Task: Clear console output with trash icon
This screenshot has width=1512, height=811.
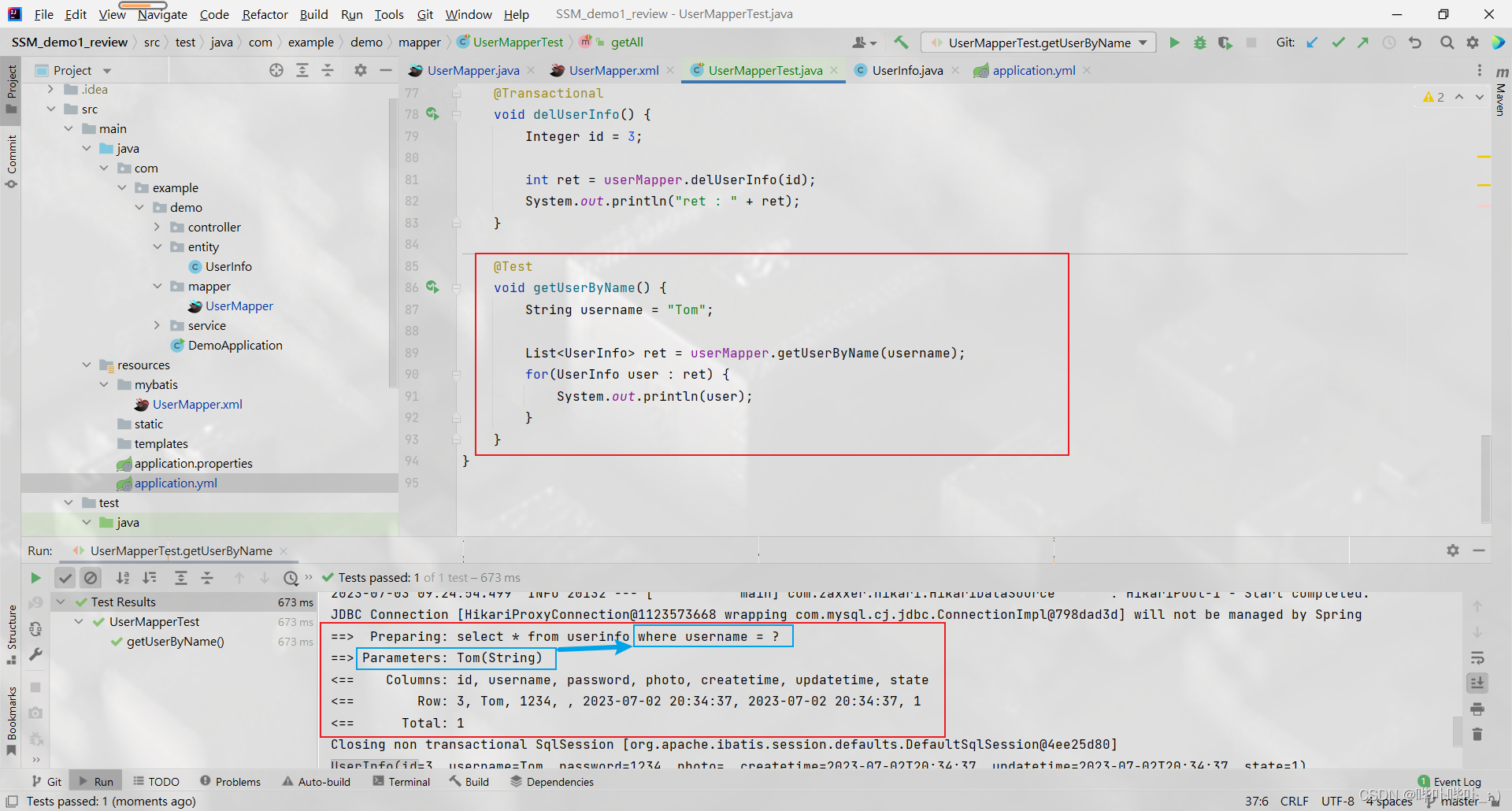Action: (x=1477, y=734)
